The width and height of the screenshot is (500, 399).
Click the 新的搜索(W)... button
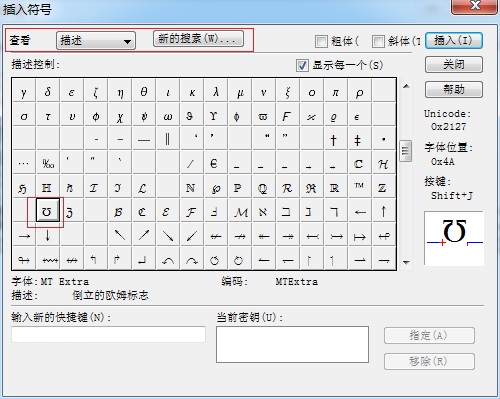198,39
